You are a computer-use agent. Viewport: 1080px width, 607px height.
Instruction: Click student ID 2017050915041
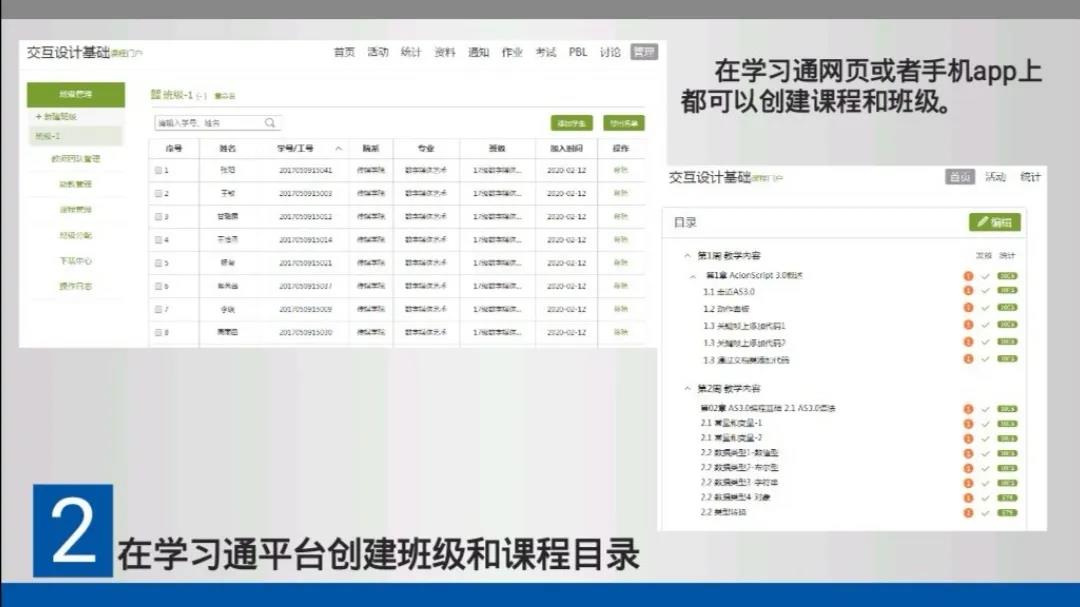click(x=305, y=170)
